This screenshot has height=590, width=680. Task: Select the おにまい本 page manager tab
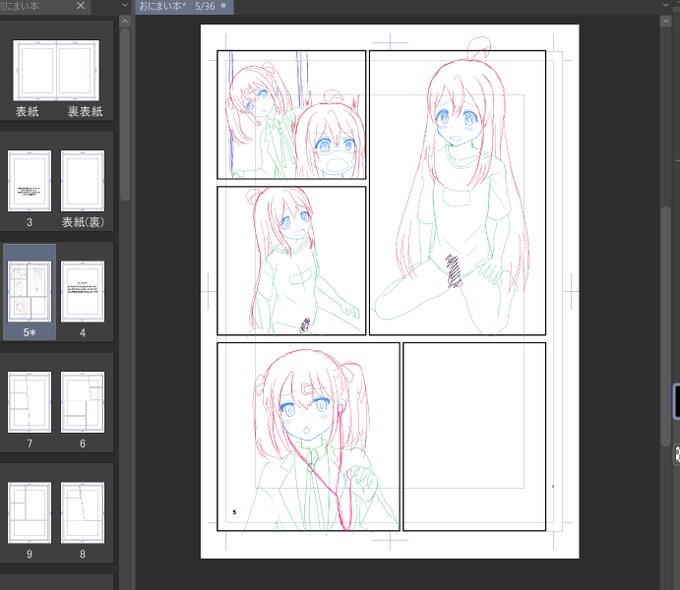click(45, 6)
